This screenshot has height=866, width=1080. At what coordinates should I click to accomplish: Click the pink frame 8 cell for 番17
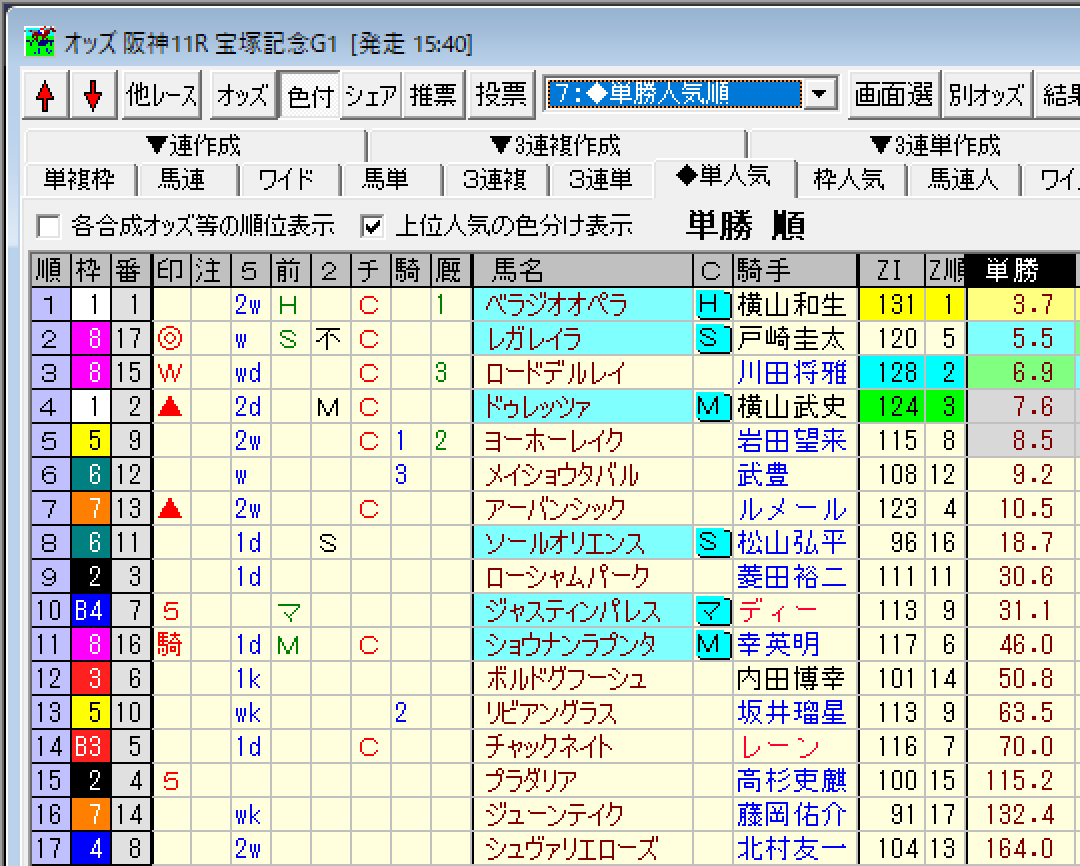coord(91,338)
